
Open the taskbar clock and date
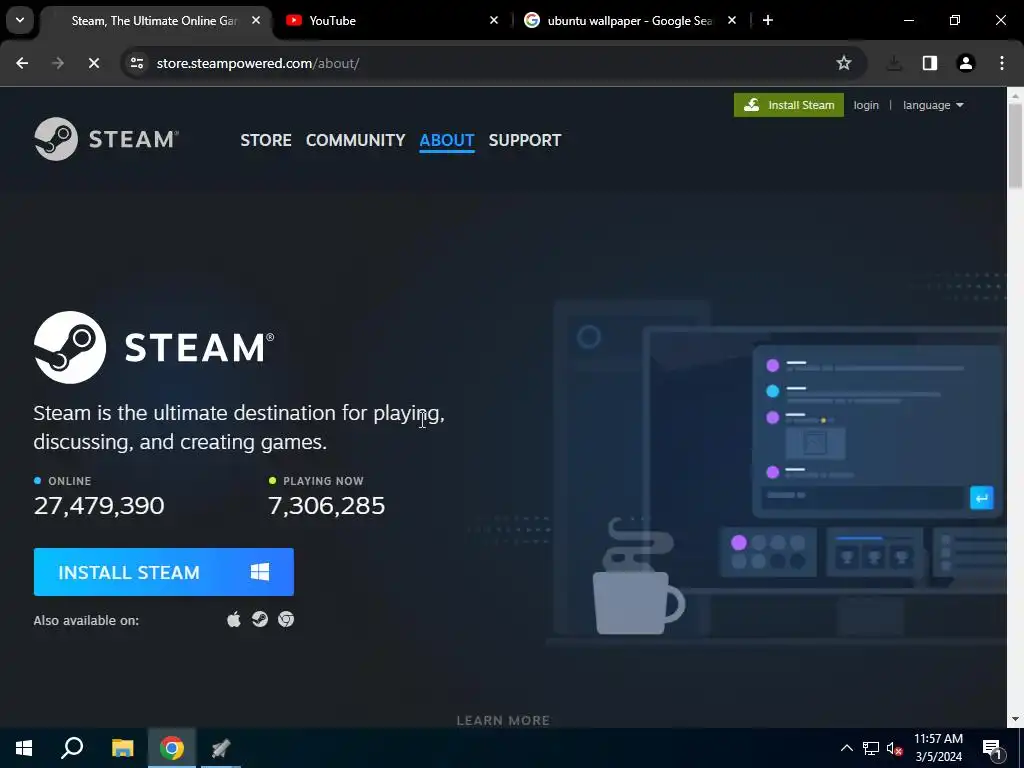click(938, 748)
